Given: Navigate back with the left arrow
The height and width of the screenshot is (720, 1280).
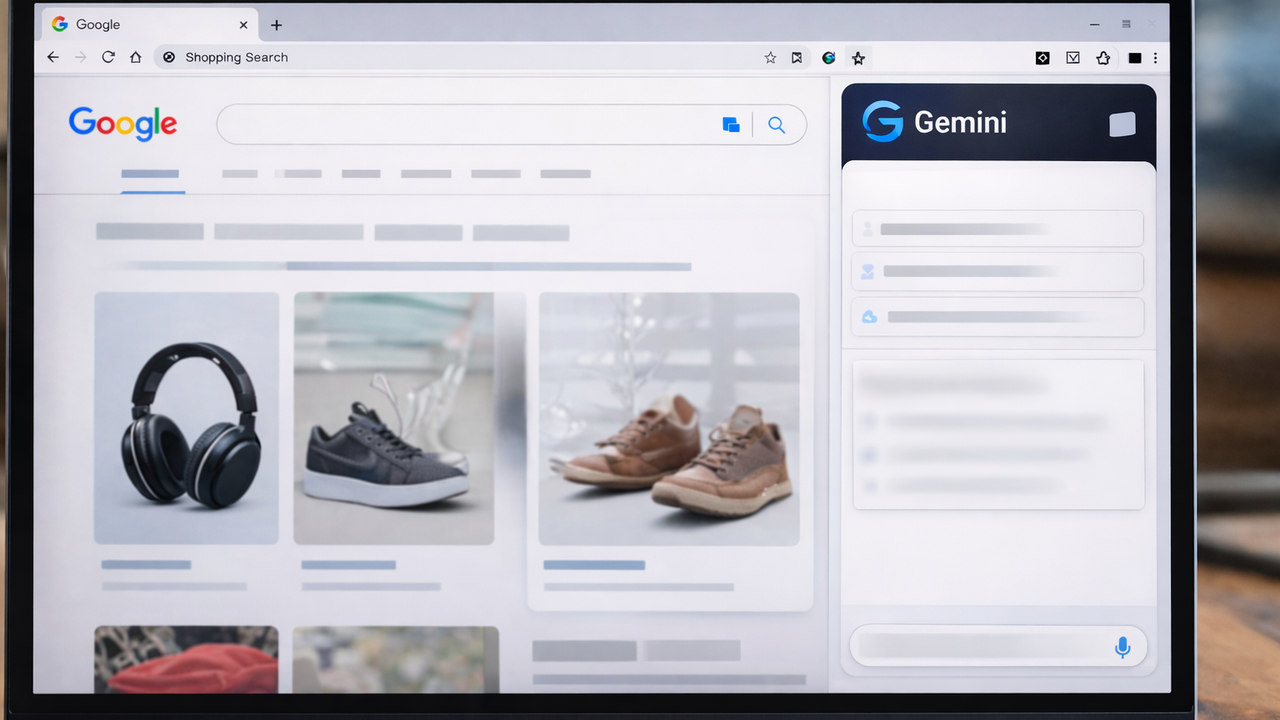Looking at the screenshot, I should pos(53,58).
